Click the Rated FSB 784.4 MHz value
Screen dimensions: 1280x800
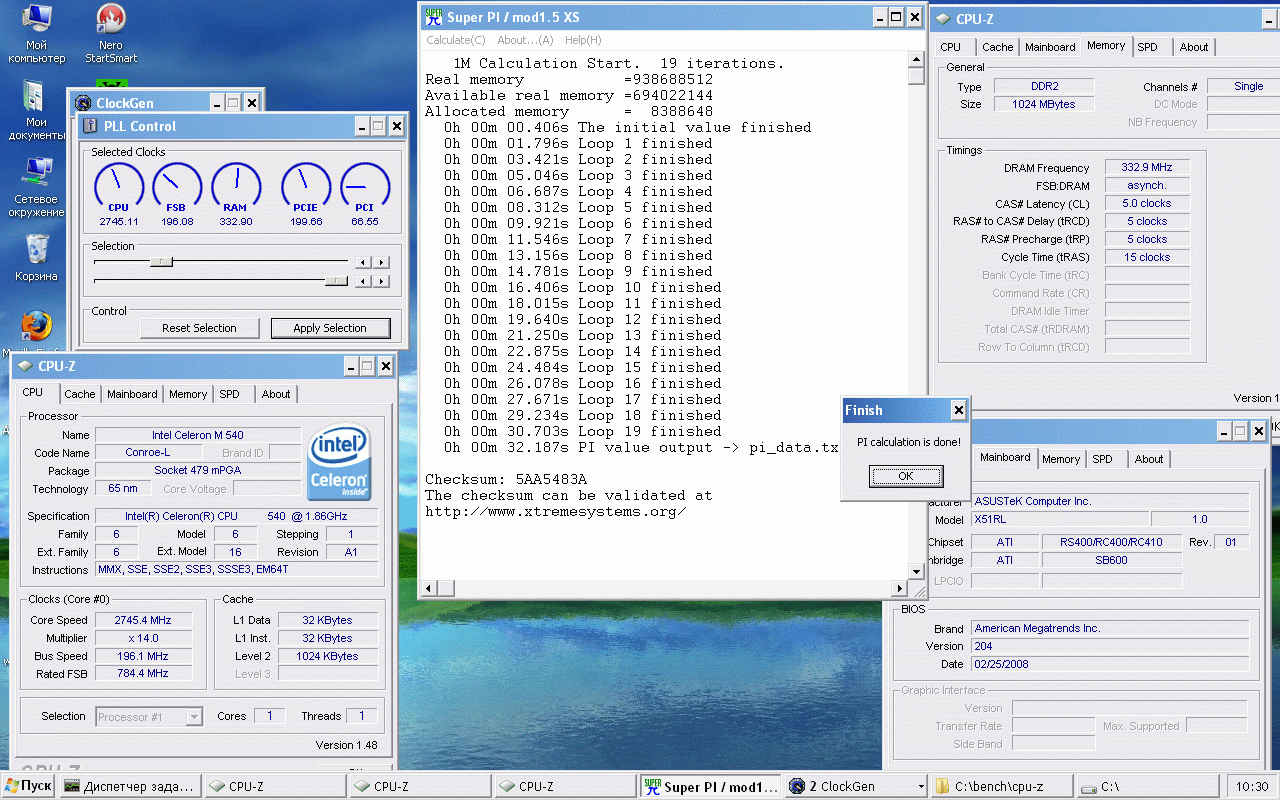click(143, 674)
